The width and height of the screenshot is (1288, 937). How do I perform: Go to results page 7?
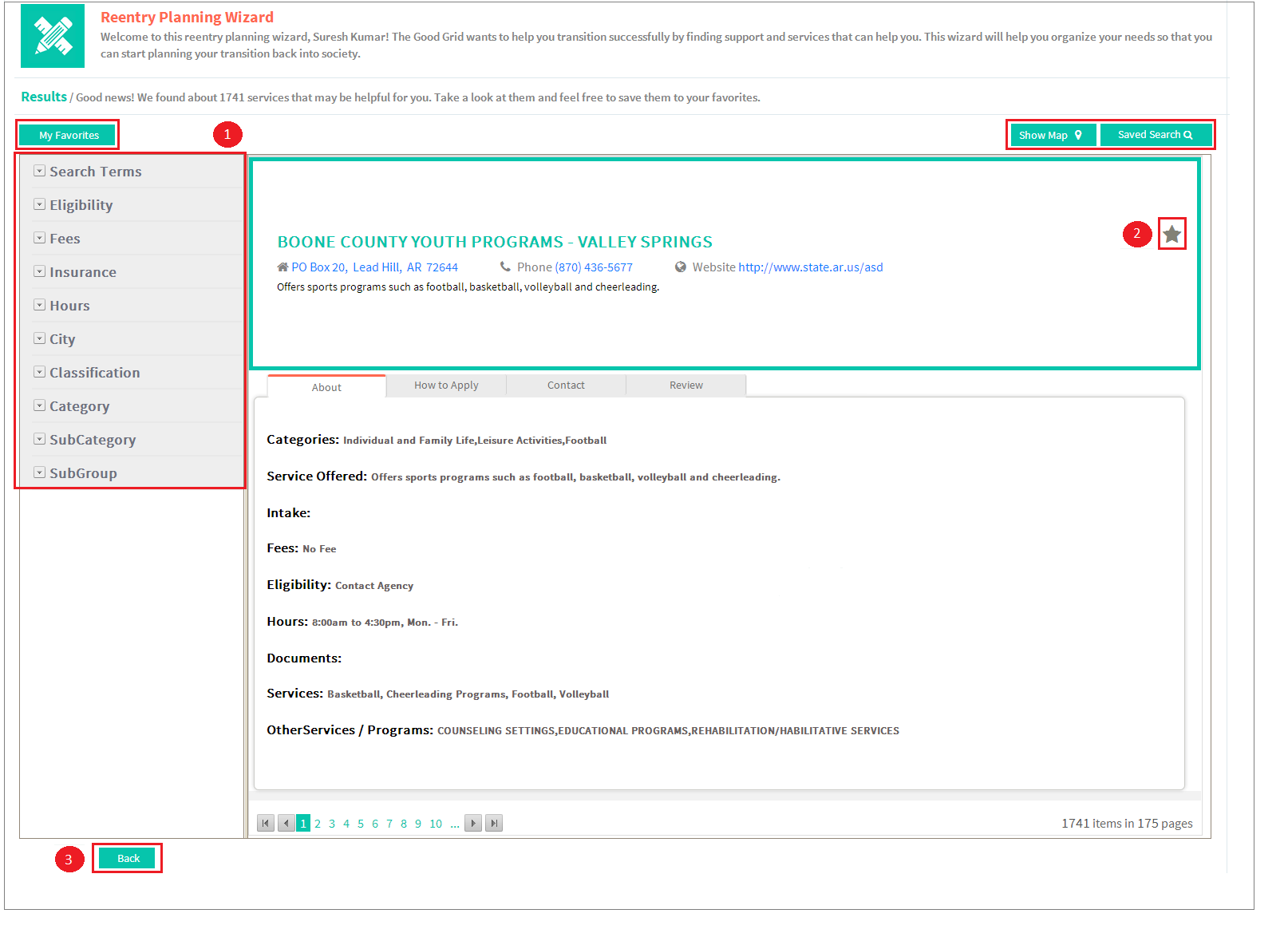[389, 824]
